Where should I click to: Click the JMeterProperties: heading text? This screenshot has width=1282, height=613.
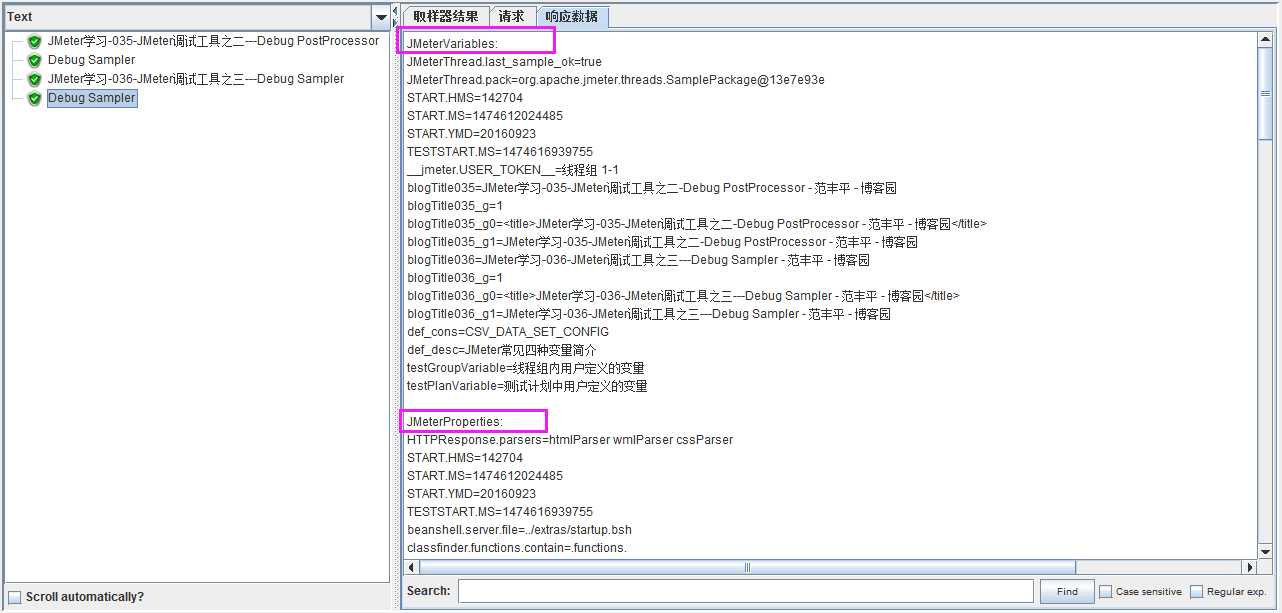(x=455, y=422)
